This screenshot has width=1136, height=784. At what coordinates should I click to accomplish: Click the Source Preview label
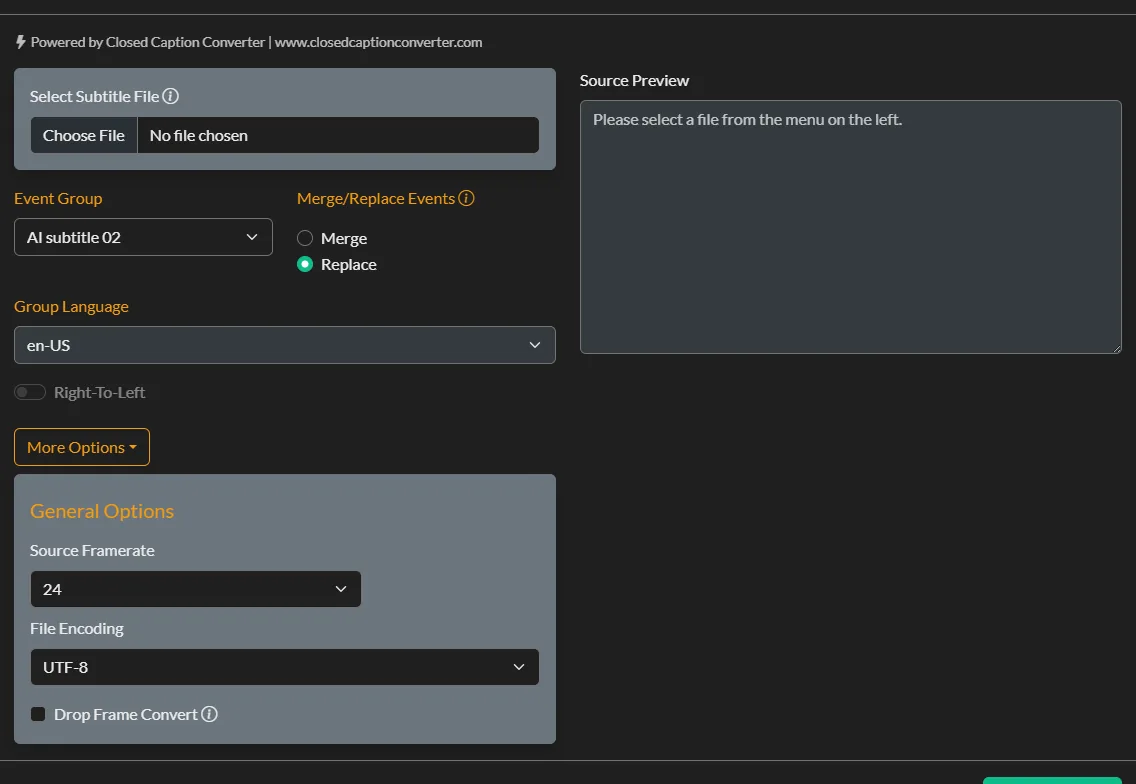point(634,80)
